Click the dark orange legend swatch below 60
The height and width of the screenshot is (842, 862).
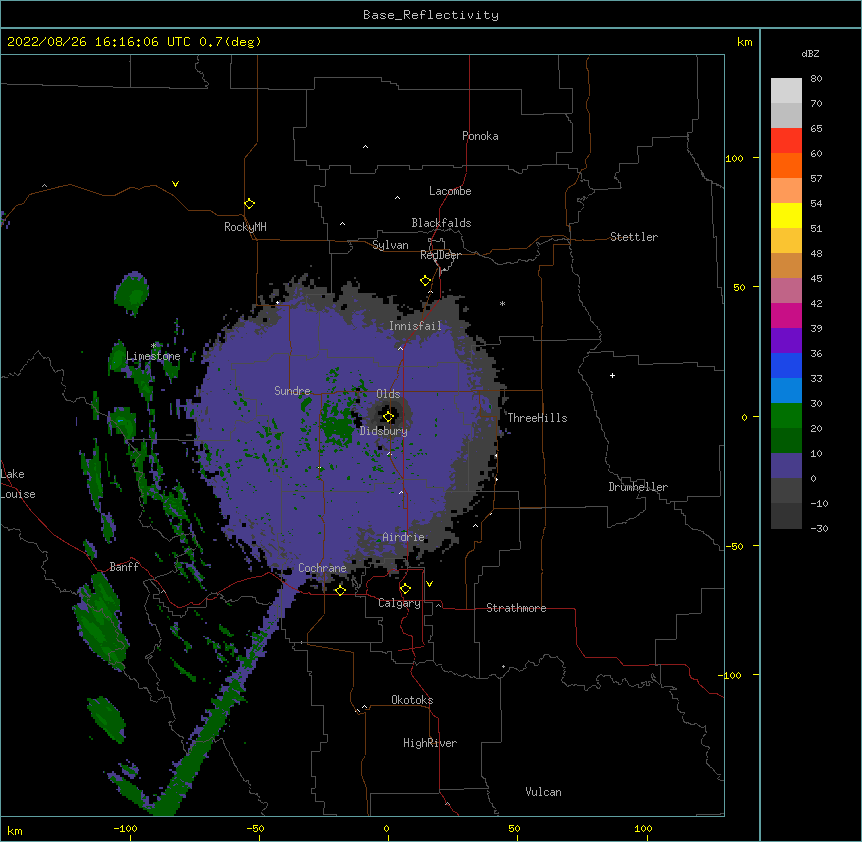786,165
